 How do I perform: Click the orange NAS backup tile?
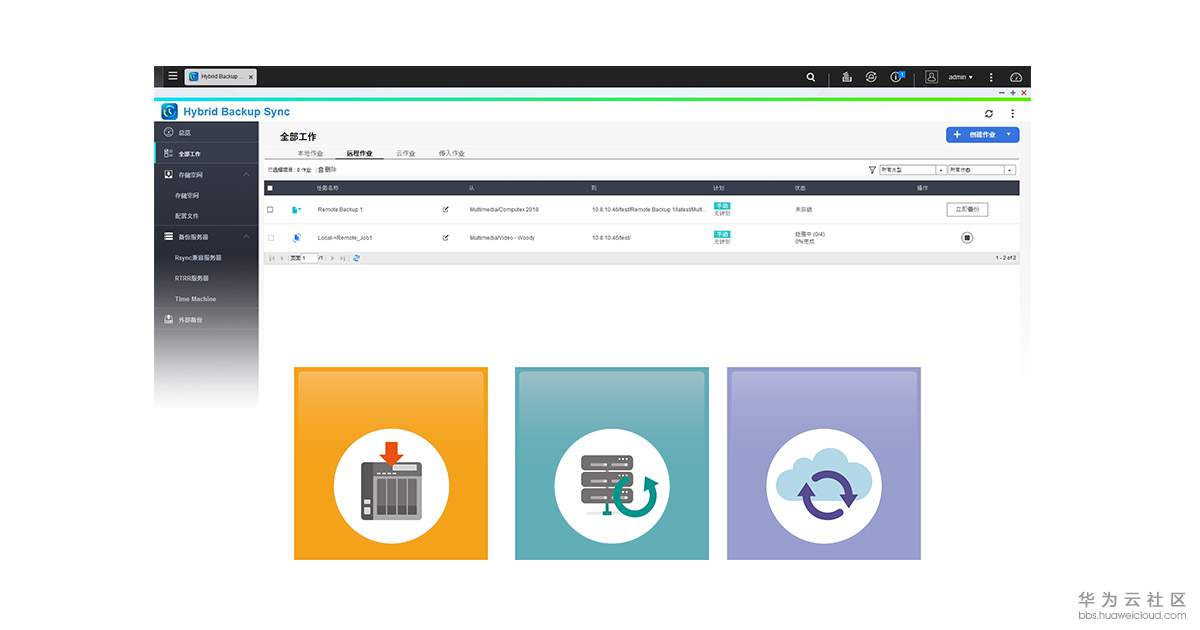coord(391,463)
